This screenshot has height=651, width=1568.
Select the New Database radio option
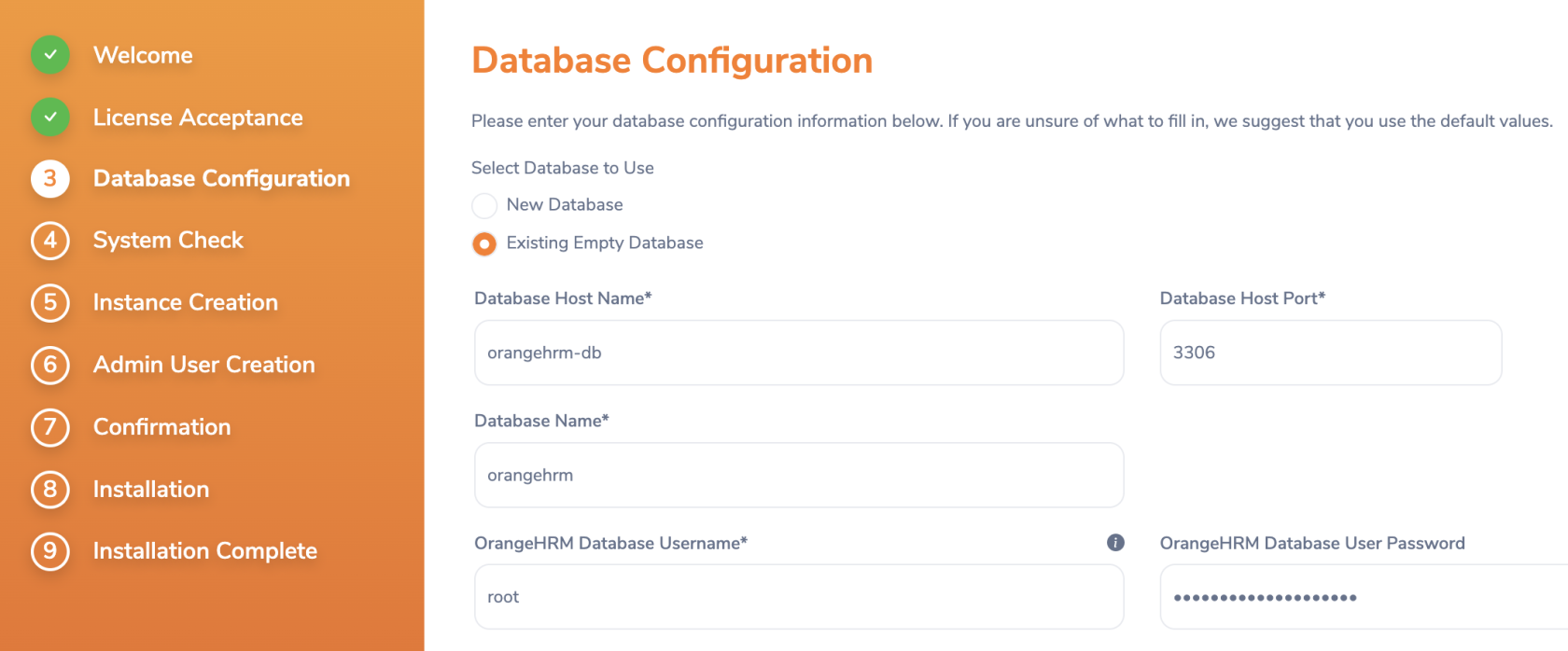tap(484, 205)
